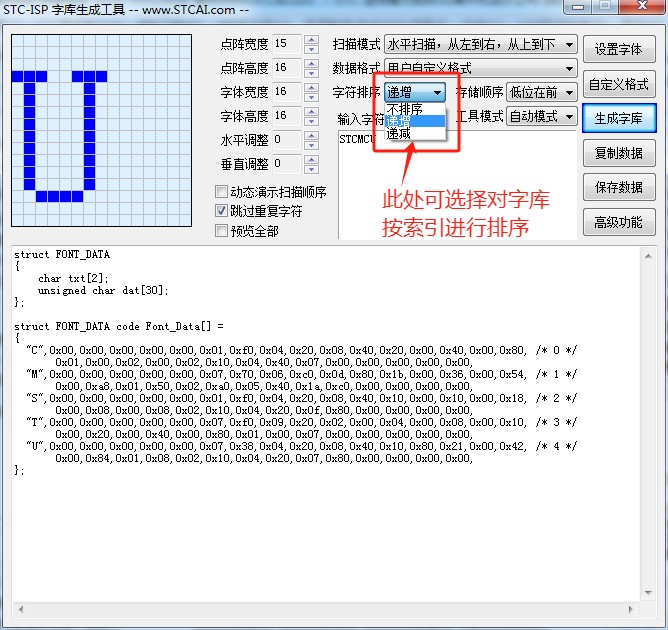Increase 水平调整 spinner value

click(311, 135)
